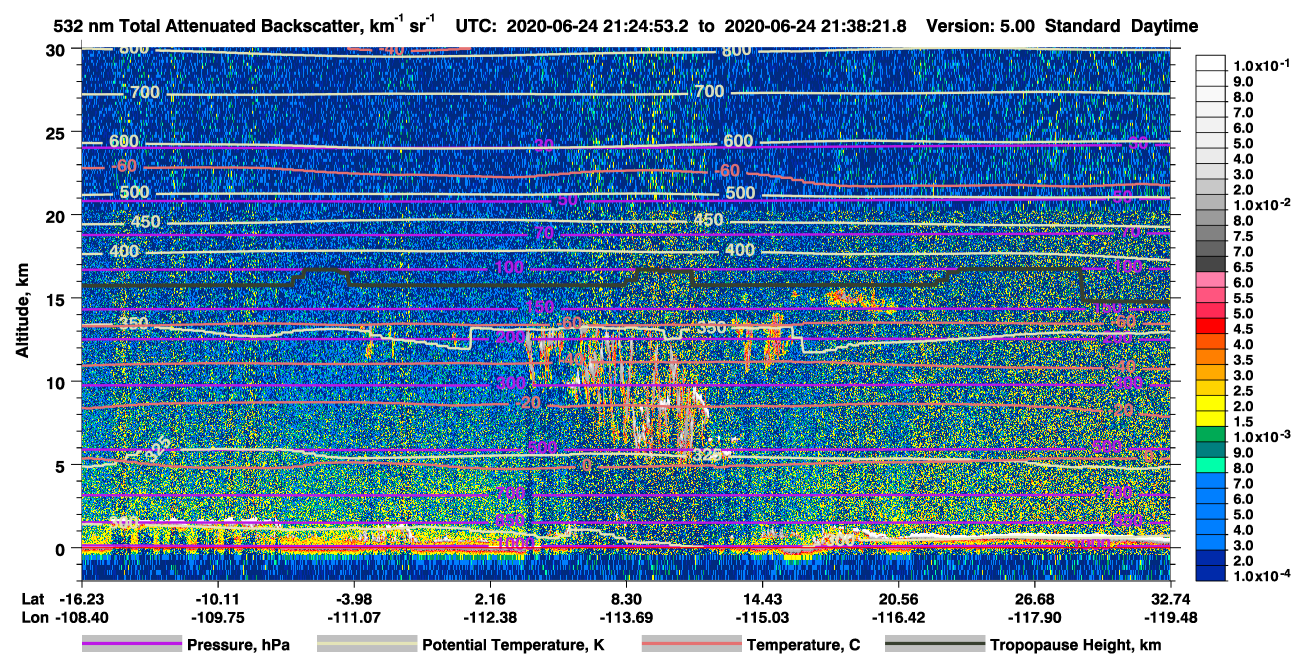Click longitude value '-109.75'
The image size is (1300, 667).
[217, 617]
